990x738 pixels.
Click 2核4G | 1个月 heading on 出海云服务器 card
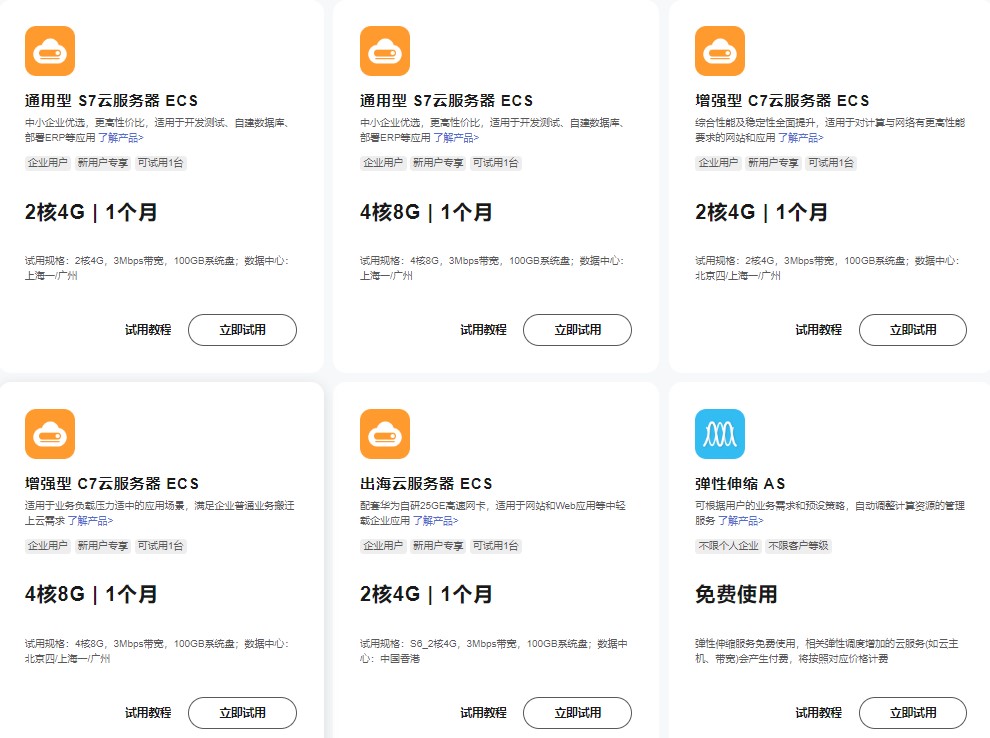426,594
